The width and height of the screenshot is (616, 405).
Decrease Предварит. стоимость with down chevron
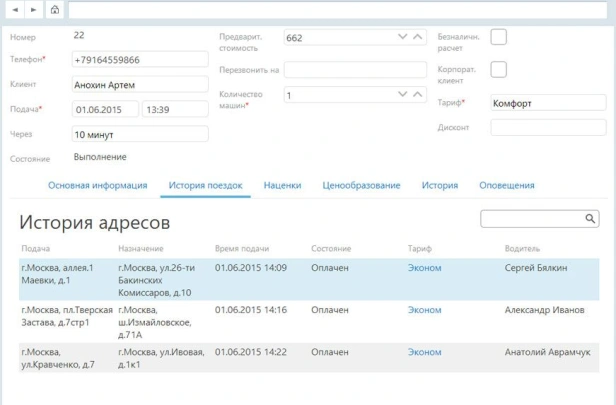[402, 37]
